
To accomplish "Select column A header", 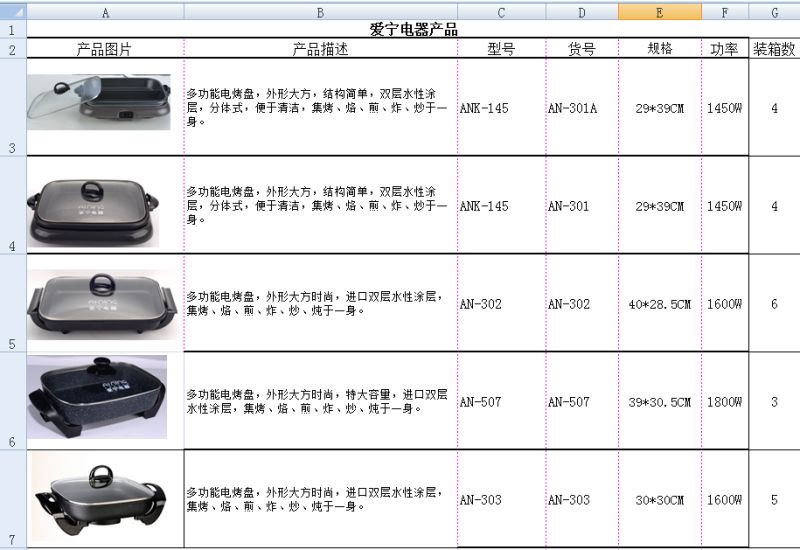I will (x=105, y=11).
